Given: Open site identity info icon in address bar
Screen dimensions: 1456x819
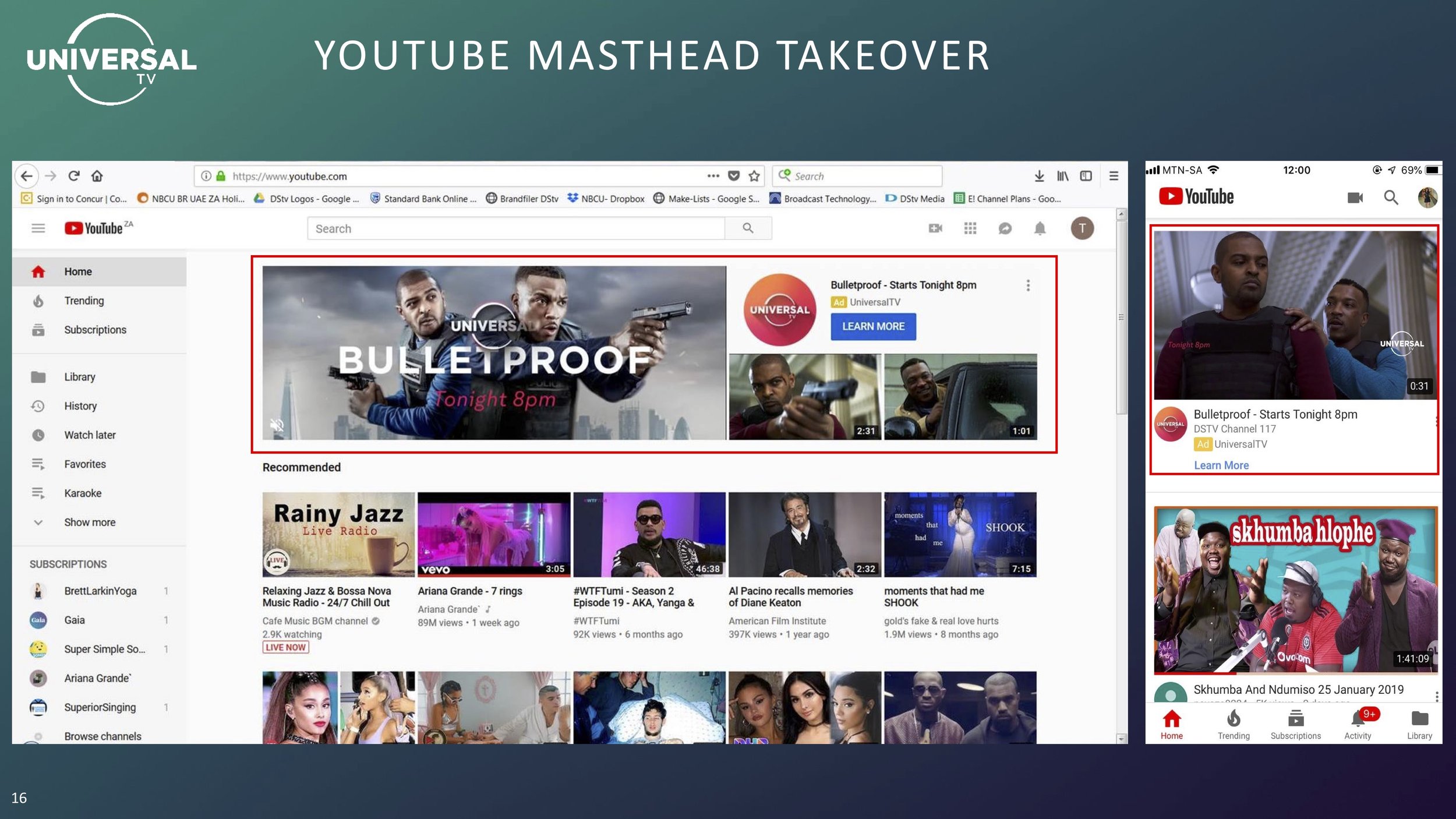Looking at the screenshot, I should tap(206, 176).
